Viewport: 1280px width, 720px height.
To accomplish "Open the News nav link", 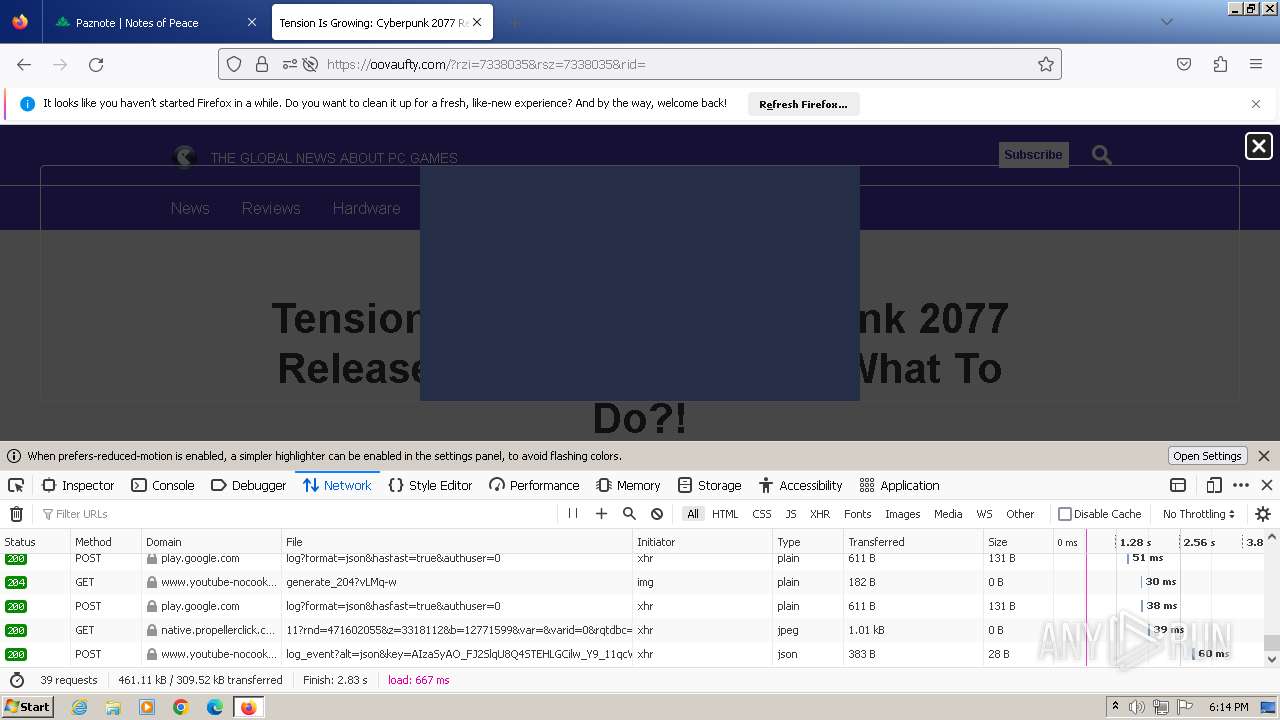I will [x=190, y=208].
